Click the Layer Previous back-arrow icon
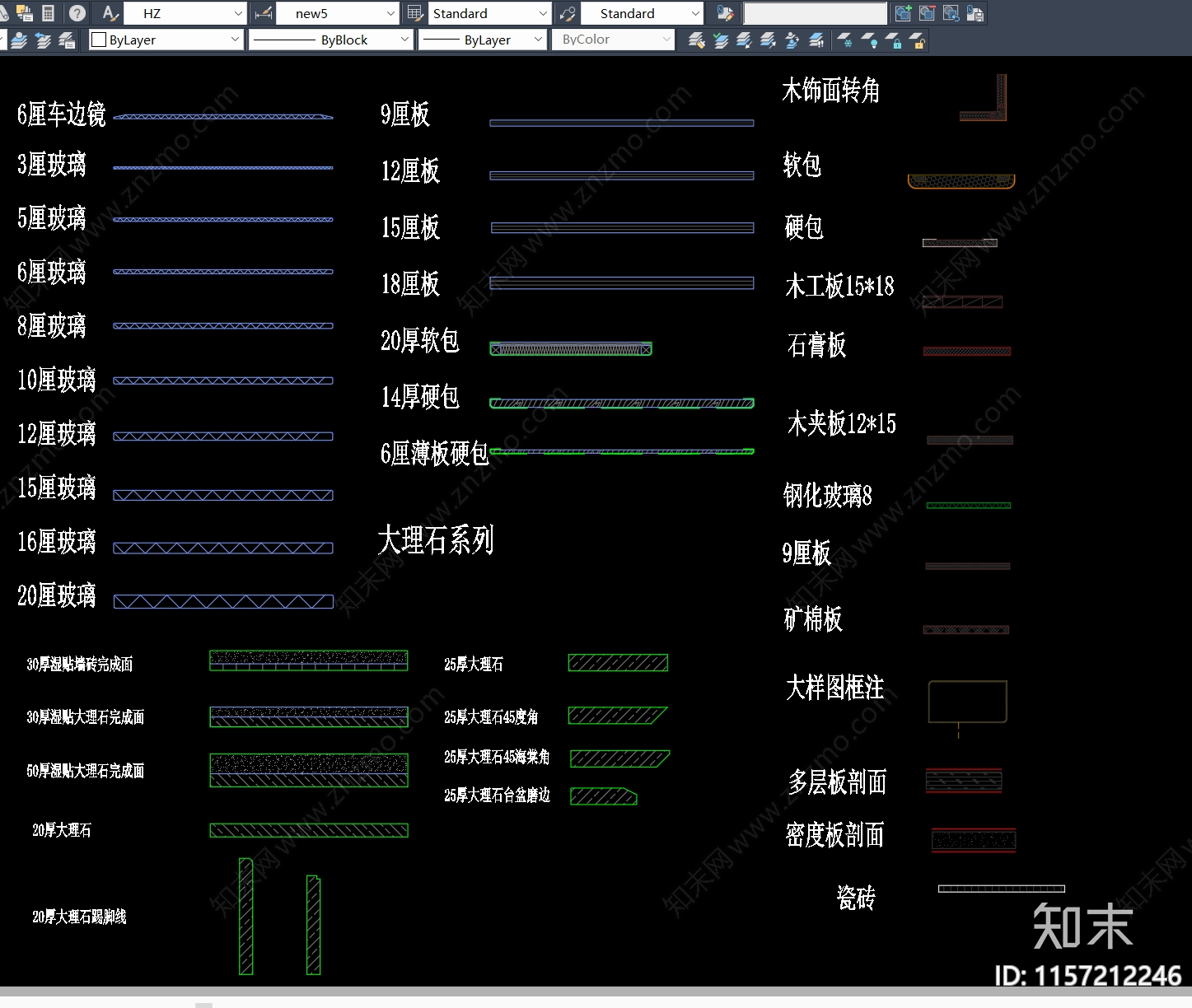The width and height of the screenshot is (1192, 1008). 43,40
